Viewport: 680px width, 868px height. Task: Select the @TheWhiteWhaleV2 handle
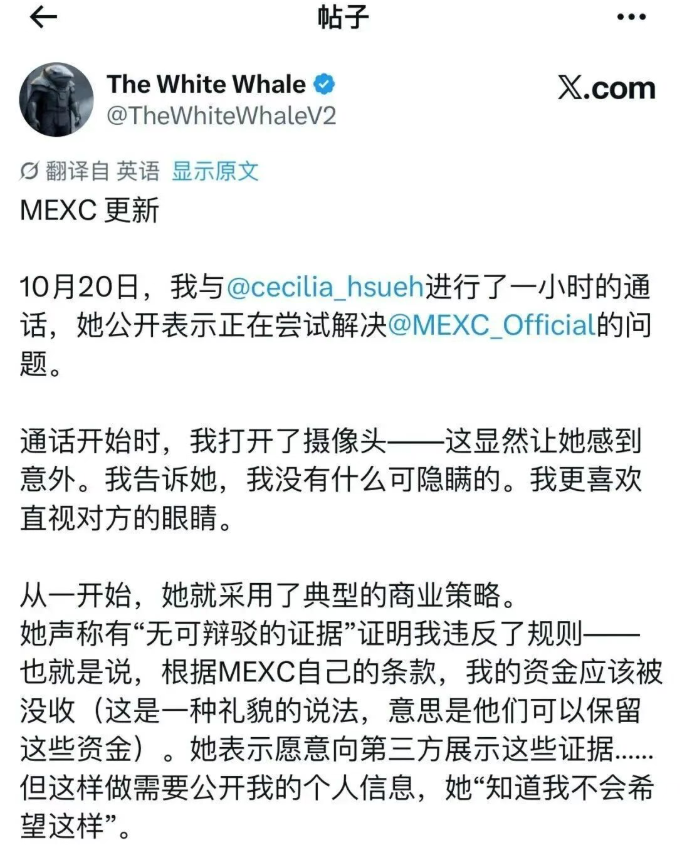pyautogui.click(x=221, y=116)
